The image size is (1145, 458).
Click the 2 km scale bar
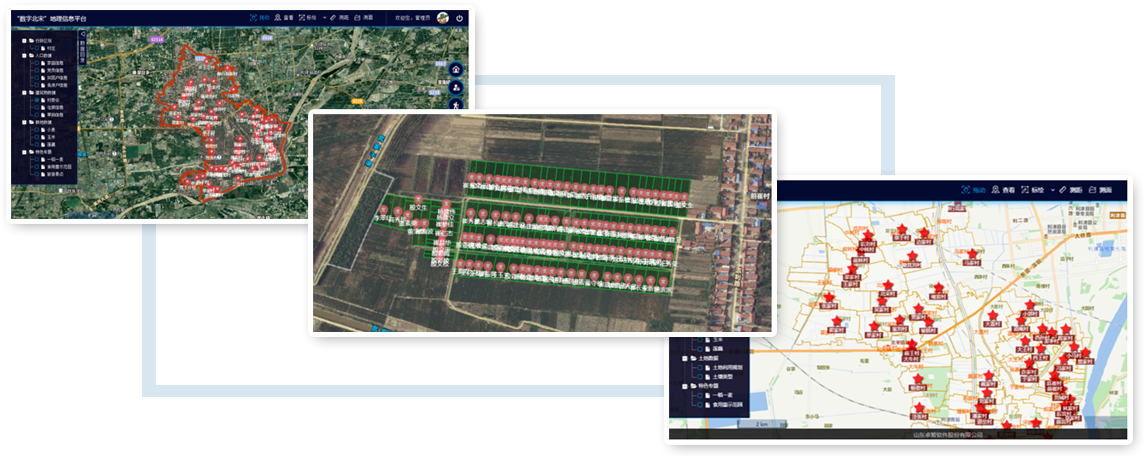[x=760, y=424]
